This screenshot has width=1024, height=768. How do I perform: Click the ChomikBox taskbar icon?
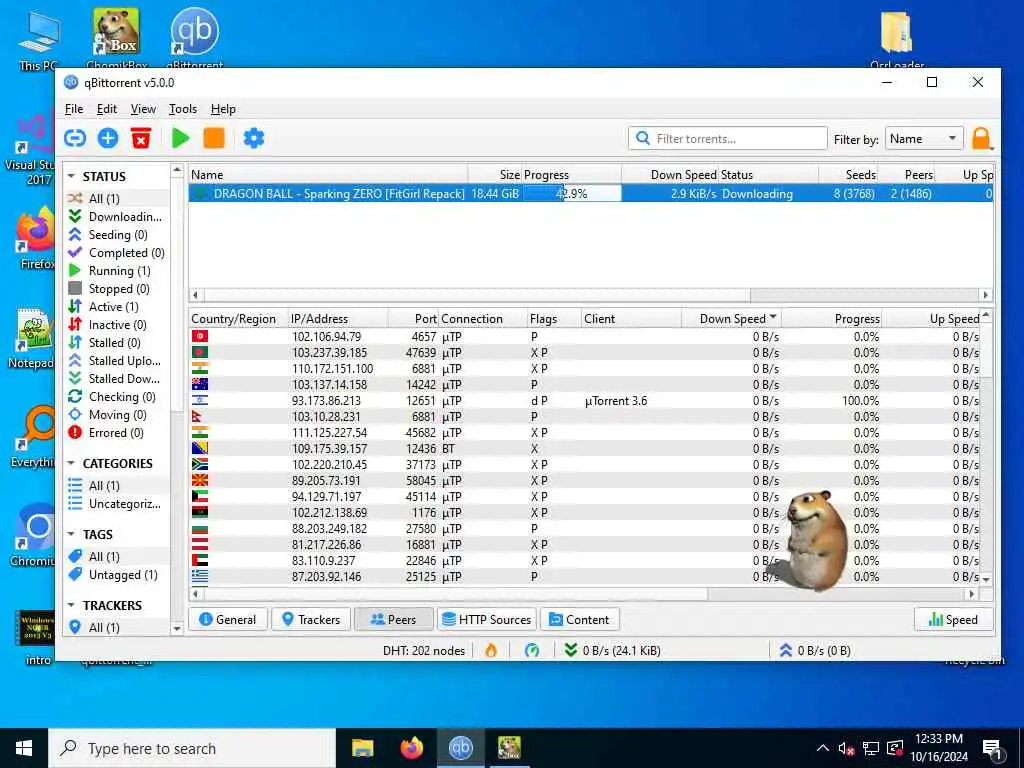coord(509,748)
